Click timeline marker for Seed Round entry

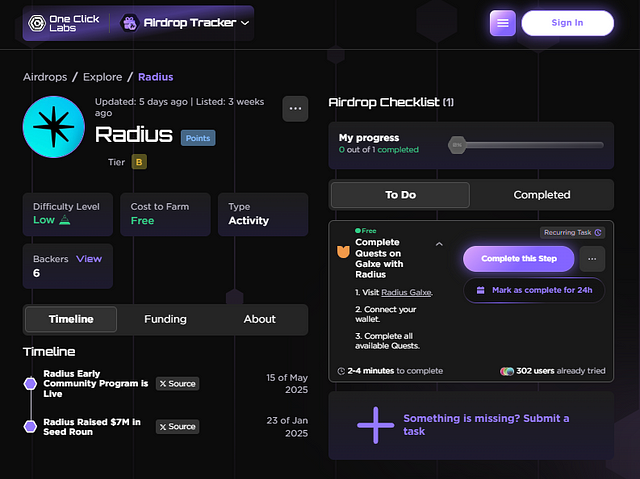[x=30, y=426]
